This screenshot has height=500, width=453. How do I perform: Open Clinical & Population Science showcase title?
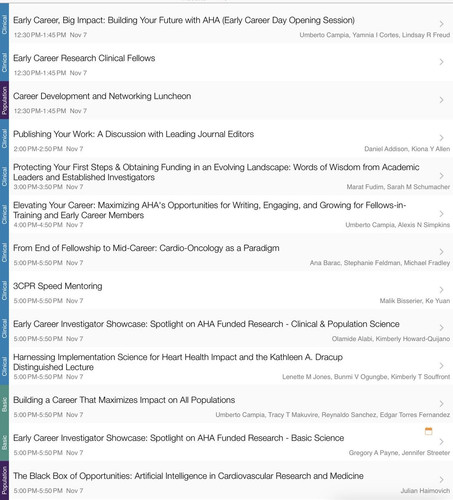(206, 324)
